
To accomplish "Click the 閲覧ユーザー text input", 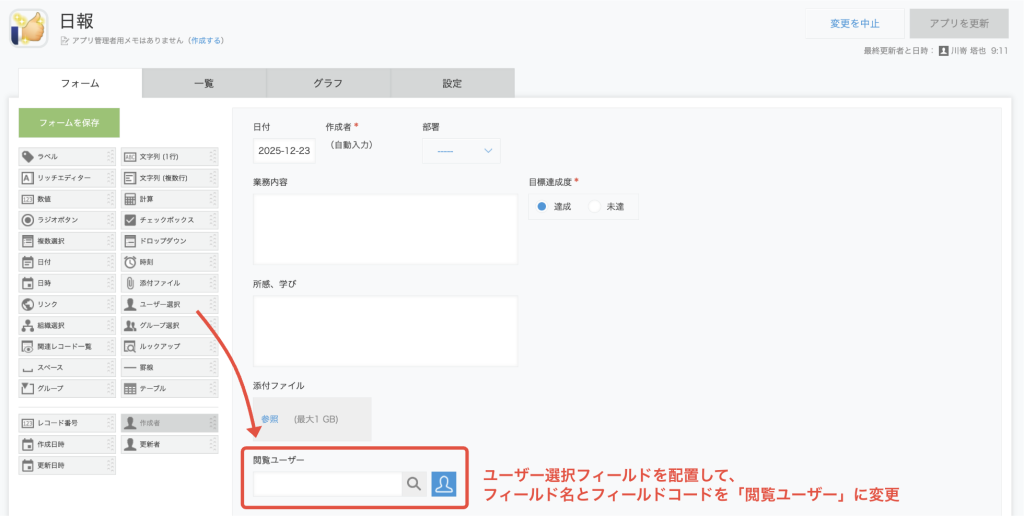I will [327, 484].
